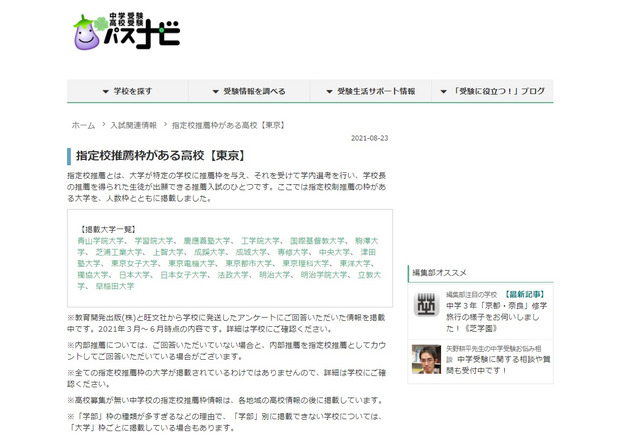Screen dimensions: 640x437
Task: Open 青山学院大学 link
Action: (x=101, y=241)
